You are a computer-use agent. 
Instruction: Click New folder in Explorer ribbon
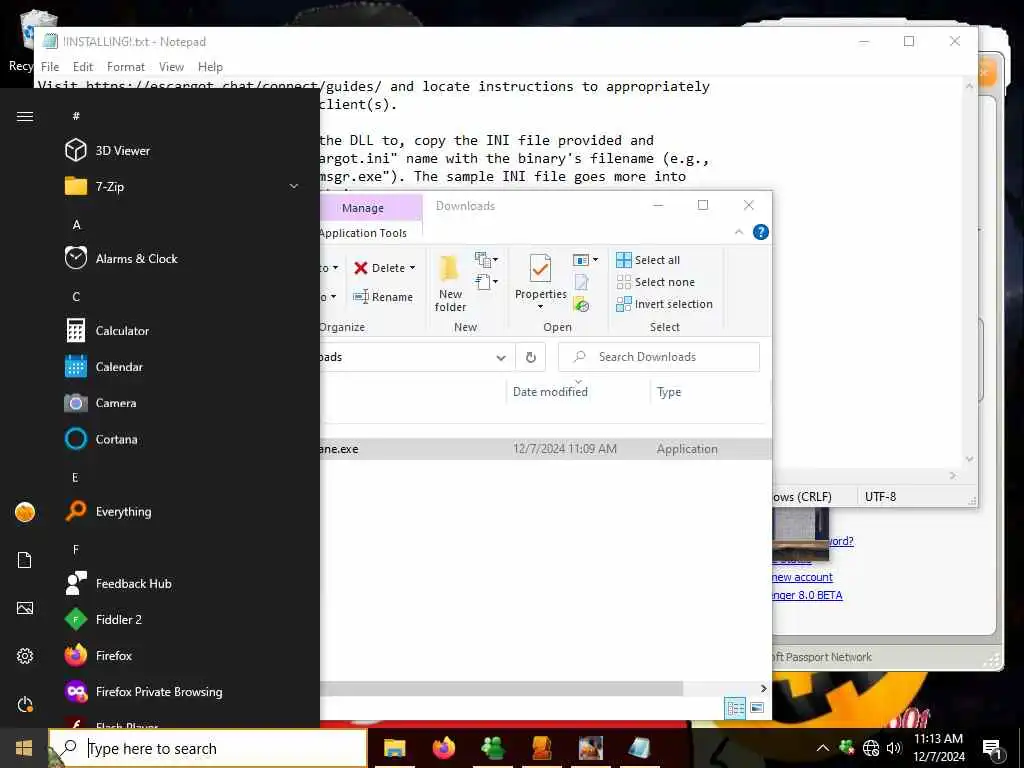pyautogui.click(x=450, y=283)
